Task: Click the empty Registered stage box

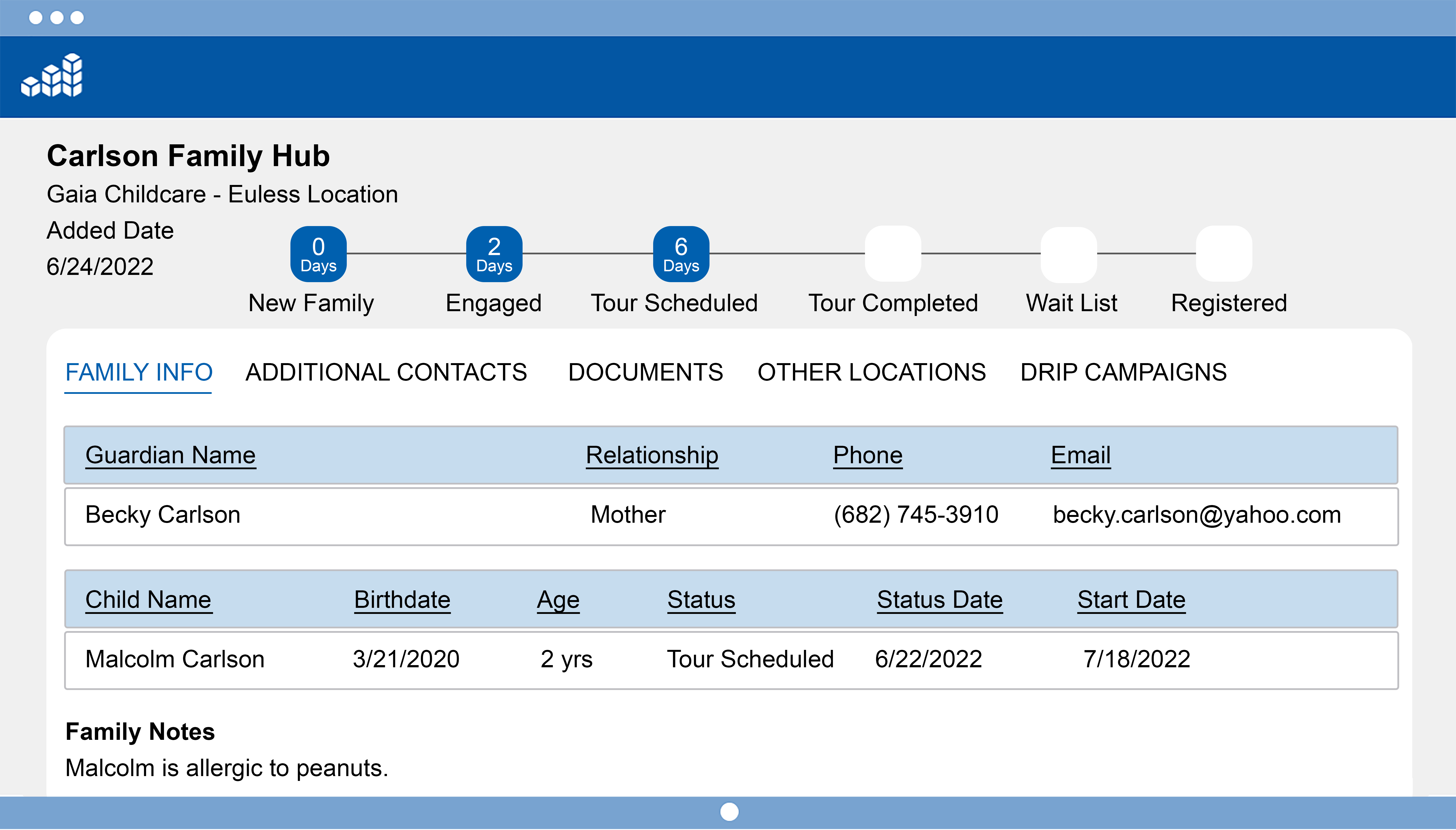Action: point(1224,254)
